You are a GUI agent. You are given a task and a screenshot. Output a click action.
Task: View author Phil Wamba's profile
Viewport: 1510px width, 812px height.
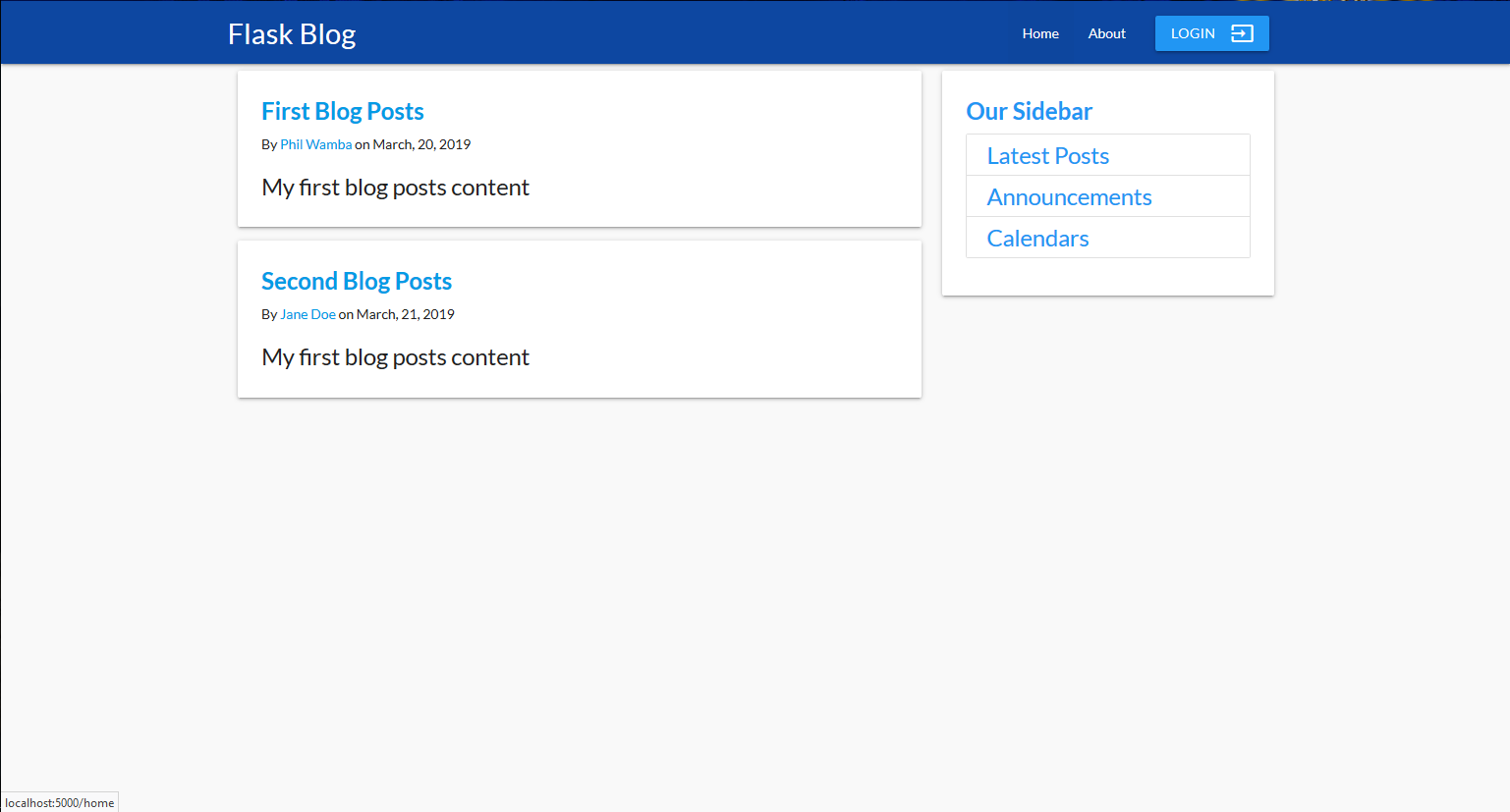(315, 144)
